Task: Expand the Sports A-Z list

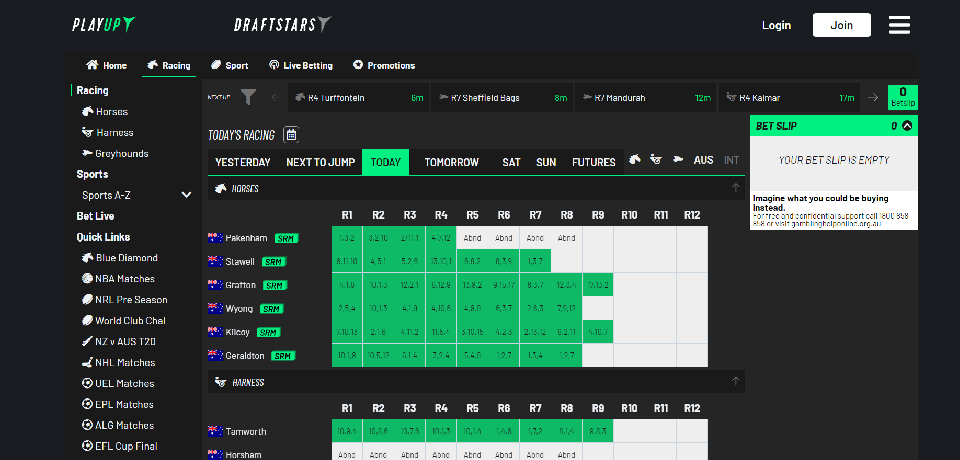Action: tap(186, 195)
